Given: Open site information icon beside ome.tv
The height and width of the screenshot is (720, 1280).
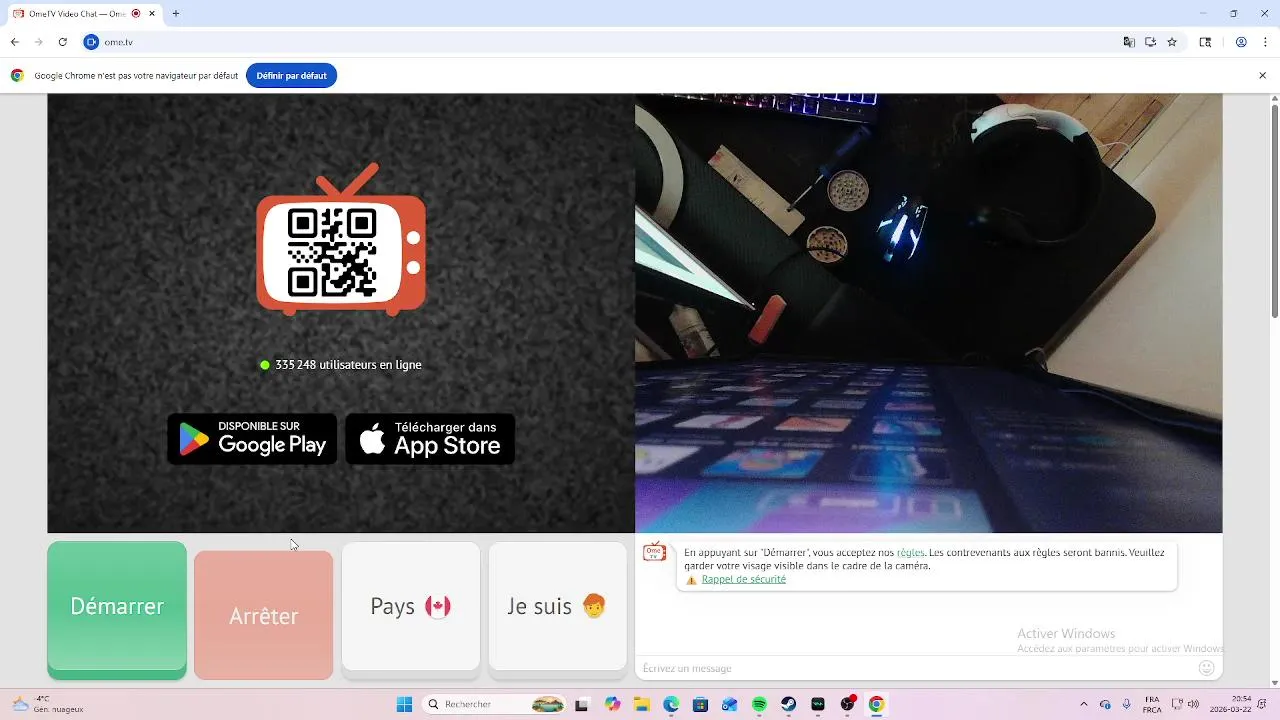Looking at the screenshot, I should point(91,42).
